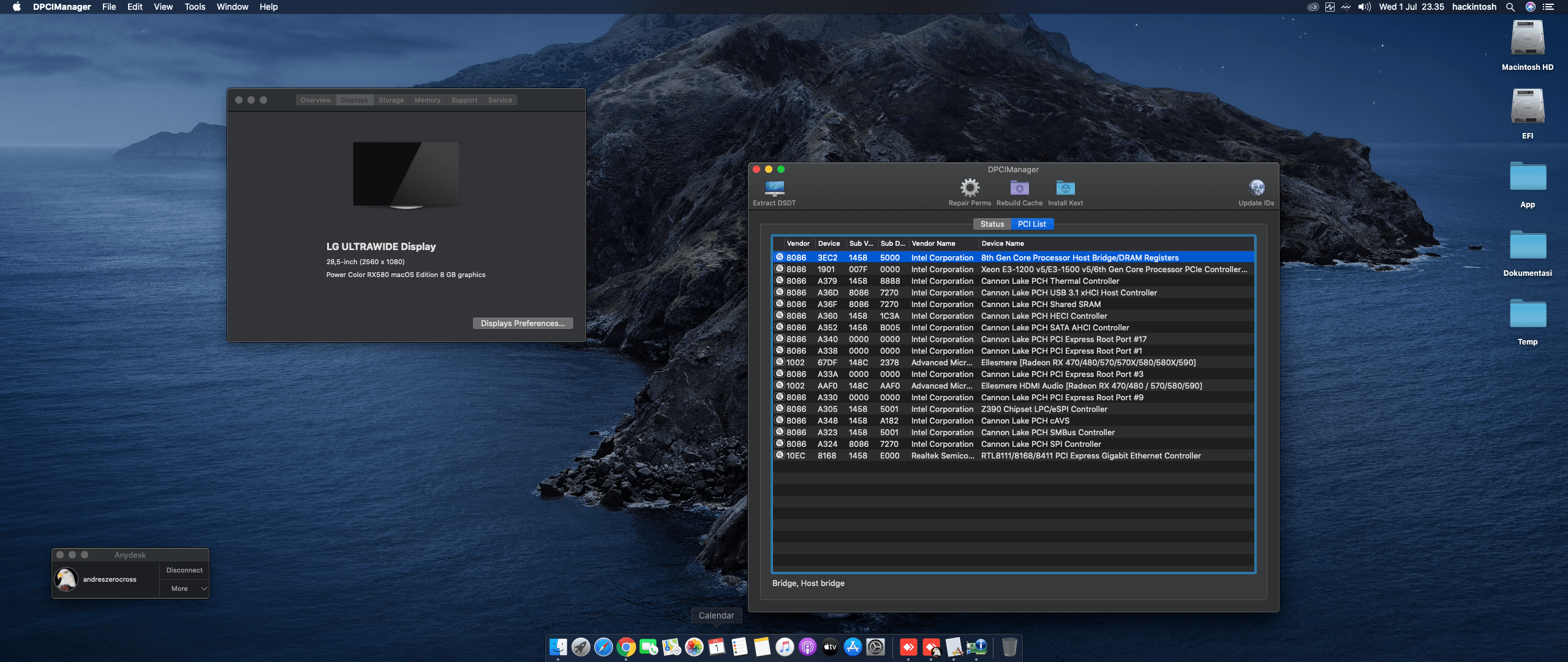Switch to the Status tab in DPCIManager
Screen dimensions: 1568x662
coord(992,224)
